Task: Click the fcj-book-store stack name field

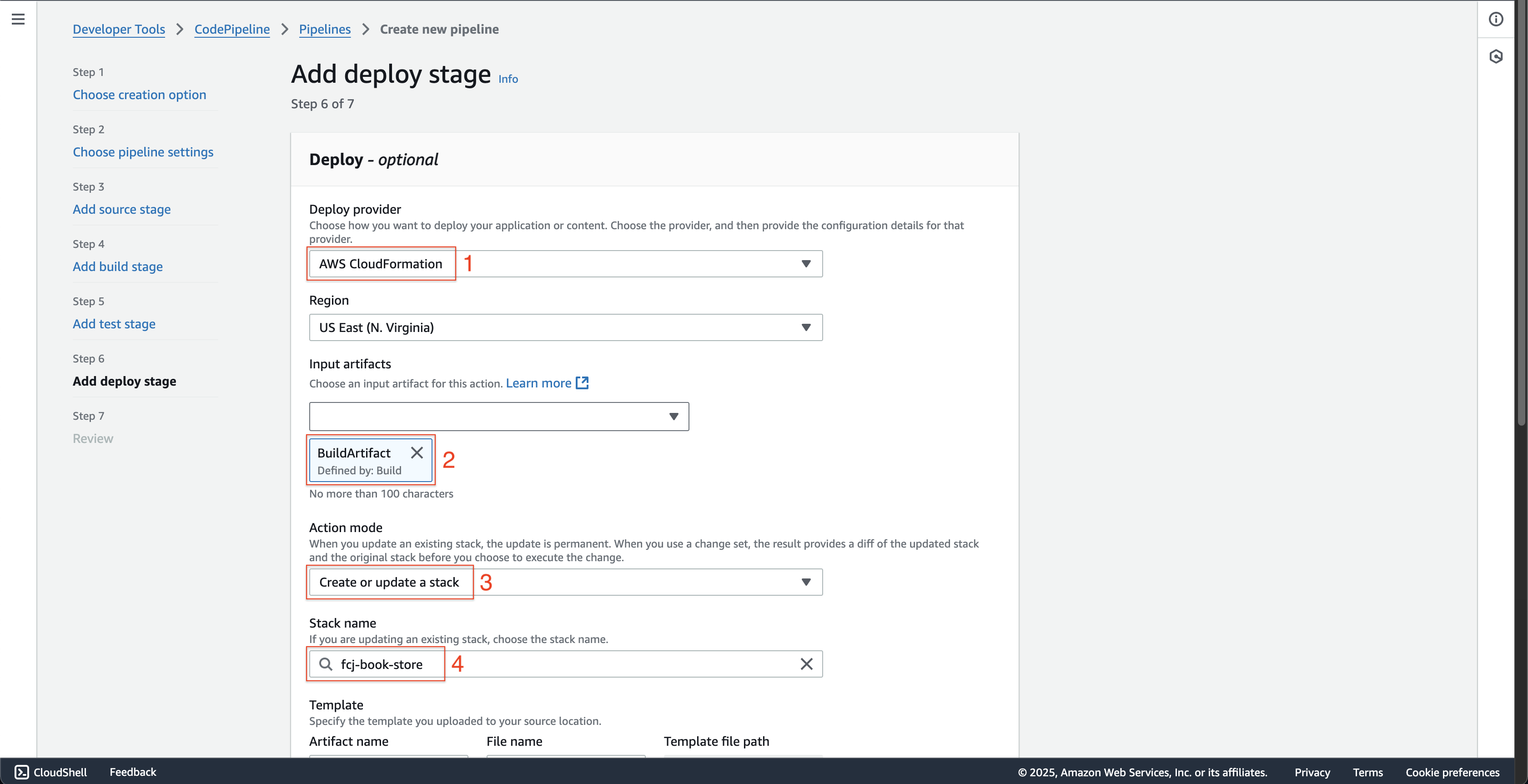Action: tap(565, 664)
